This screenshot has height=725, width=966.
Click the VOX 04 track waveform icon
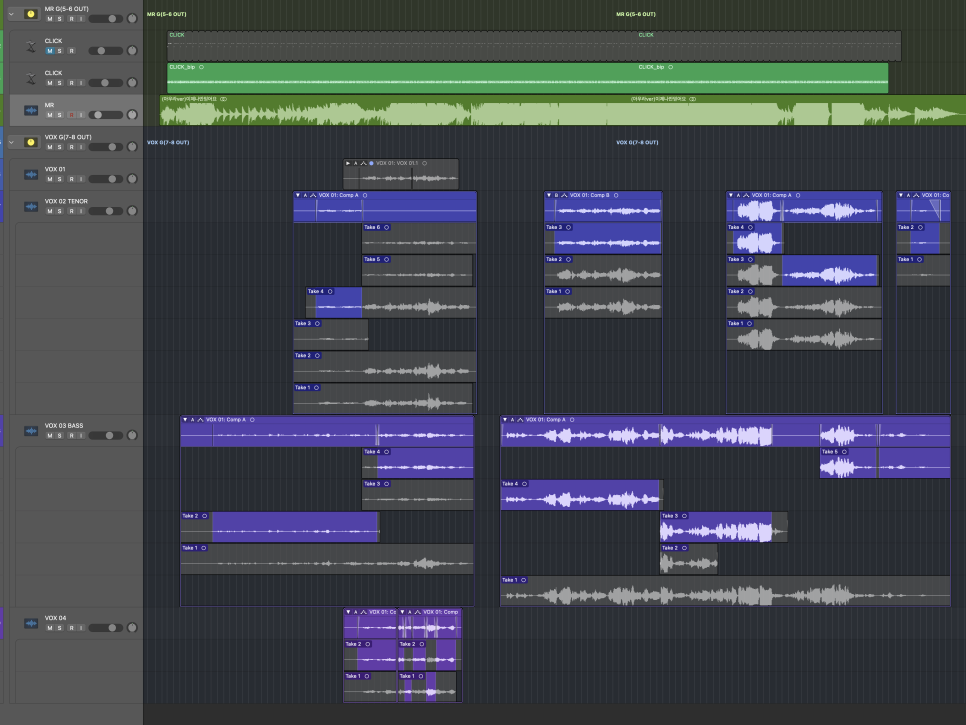31,623
